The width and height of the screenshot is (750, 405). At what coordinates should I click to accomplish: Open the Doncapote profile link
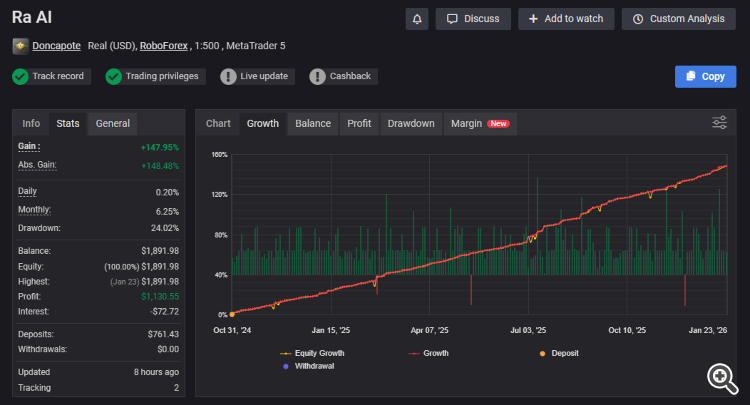coord(56,46)
